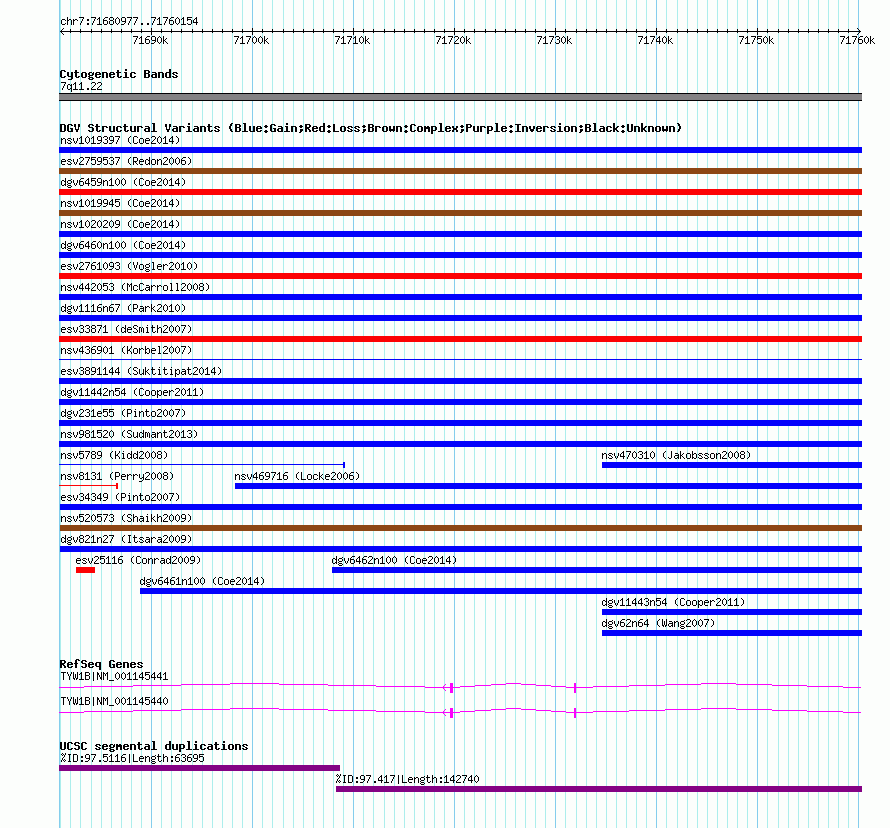
Task: Click the 71690k ruler tick label
Action: click(x=150, y=40)
